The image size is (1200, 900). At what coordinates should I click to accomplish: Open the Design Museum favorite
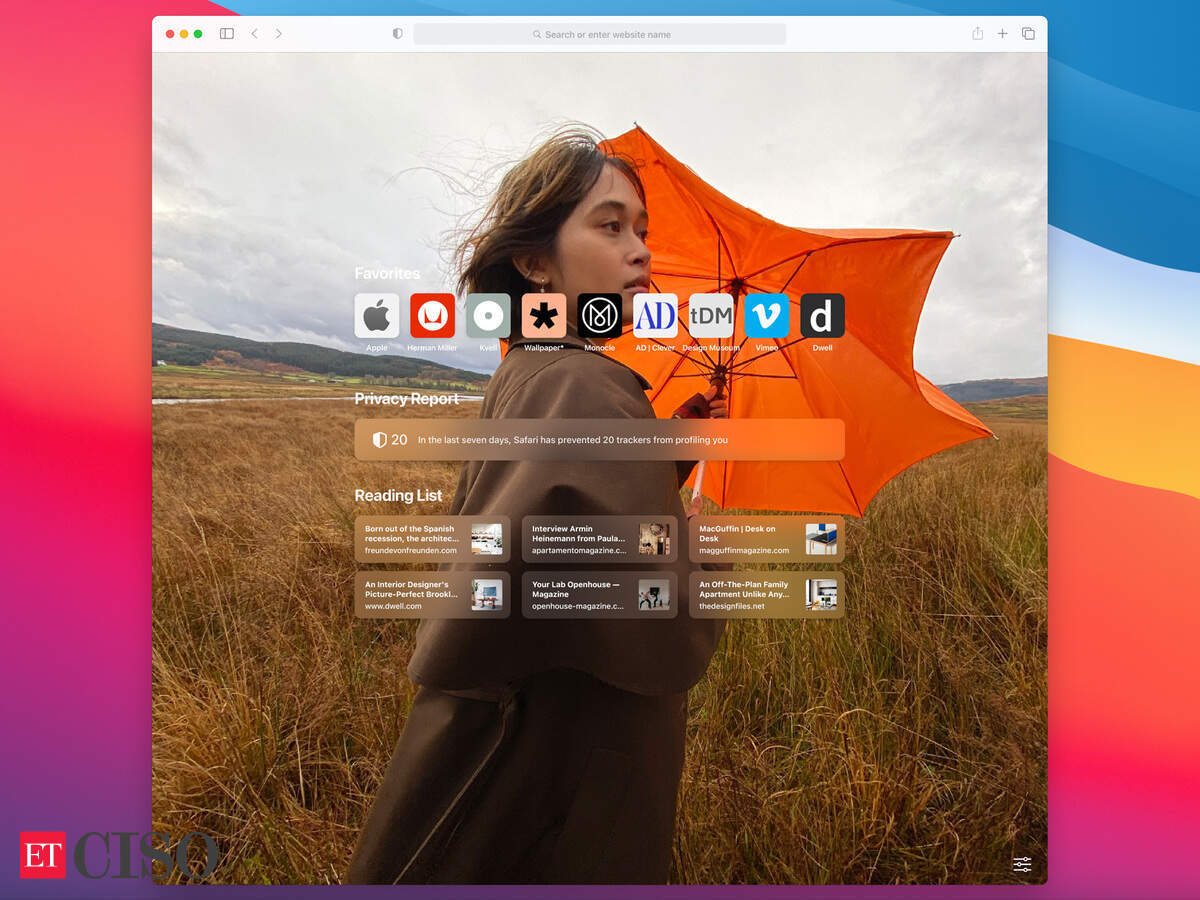pyautogui.click(x=711, y=316)
